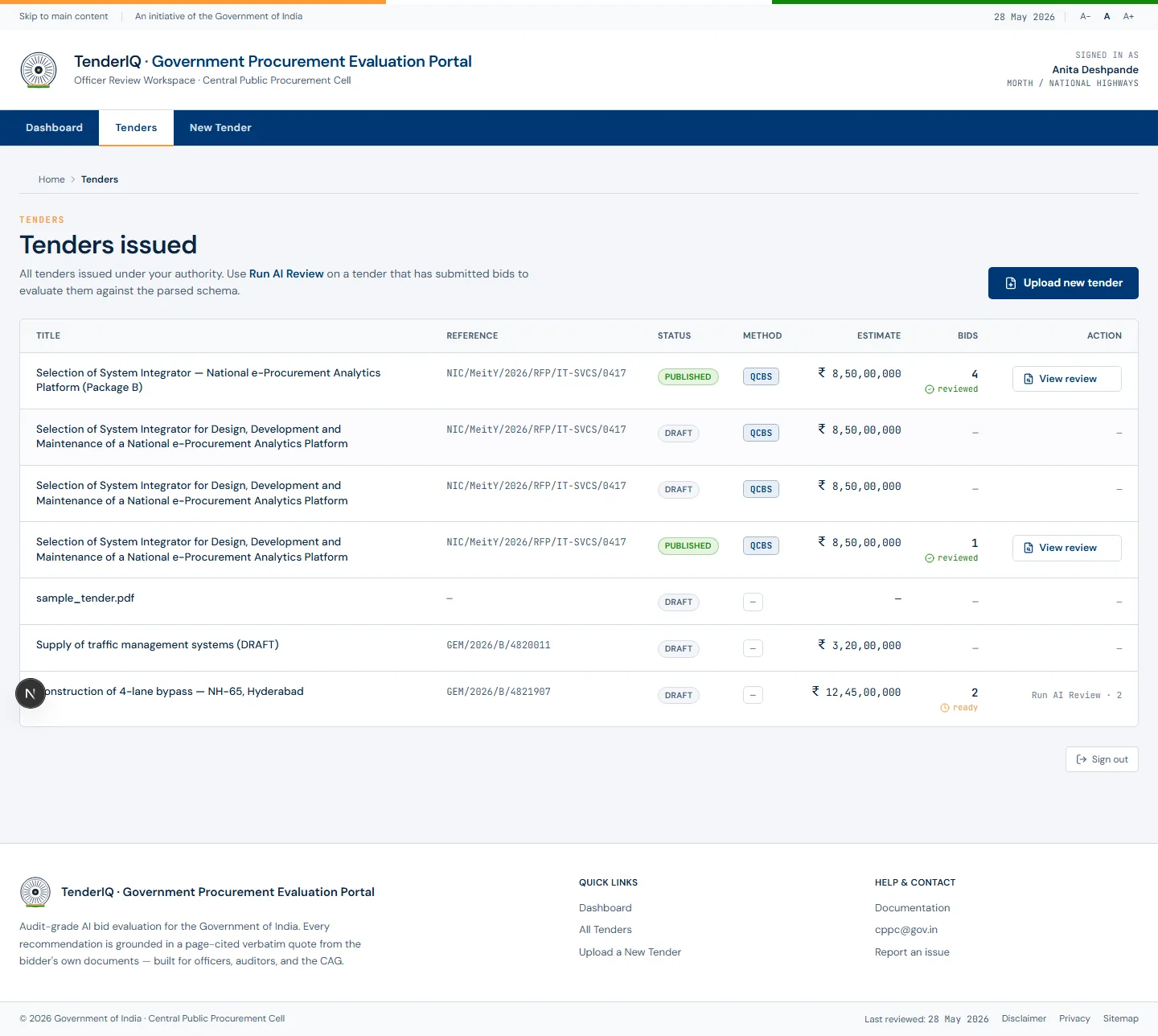Click the round N avatar badge
This screenshot has width=1158, height=1036.
(x=31, y=693)
